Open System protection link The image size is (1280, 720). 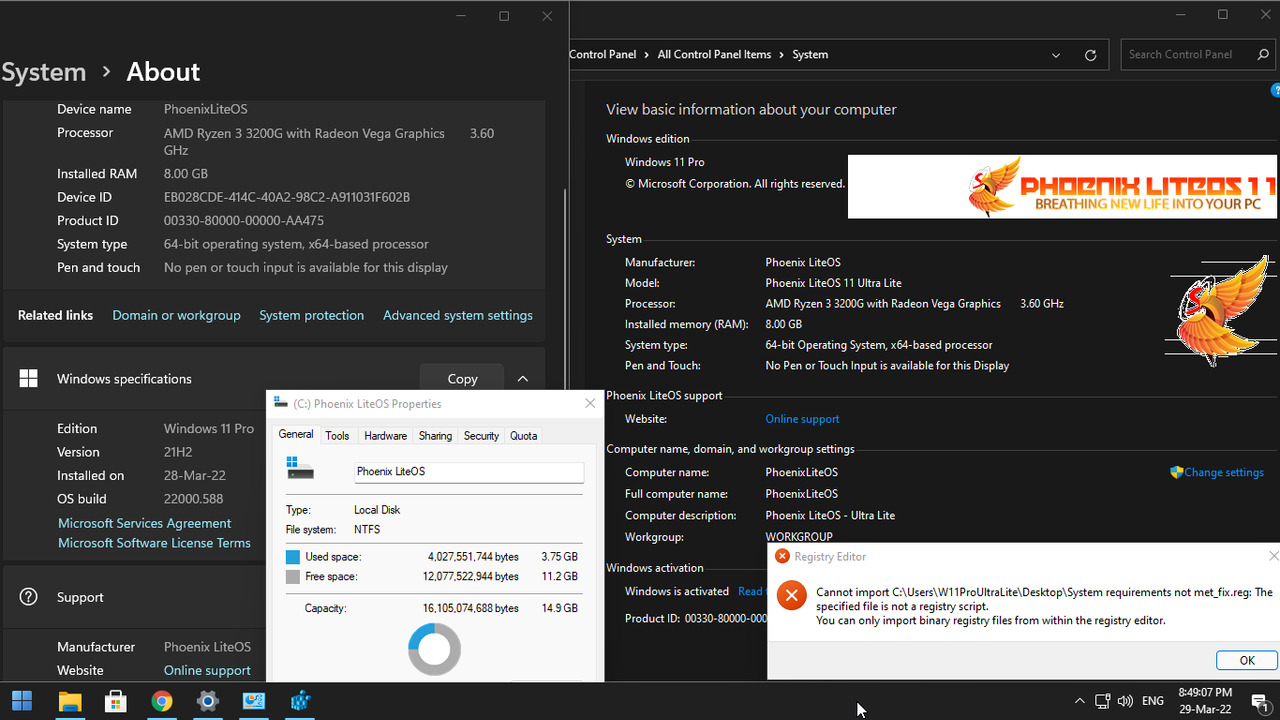tap(311, 315)
